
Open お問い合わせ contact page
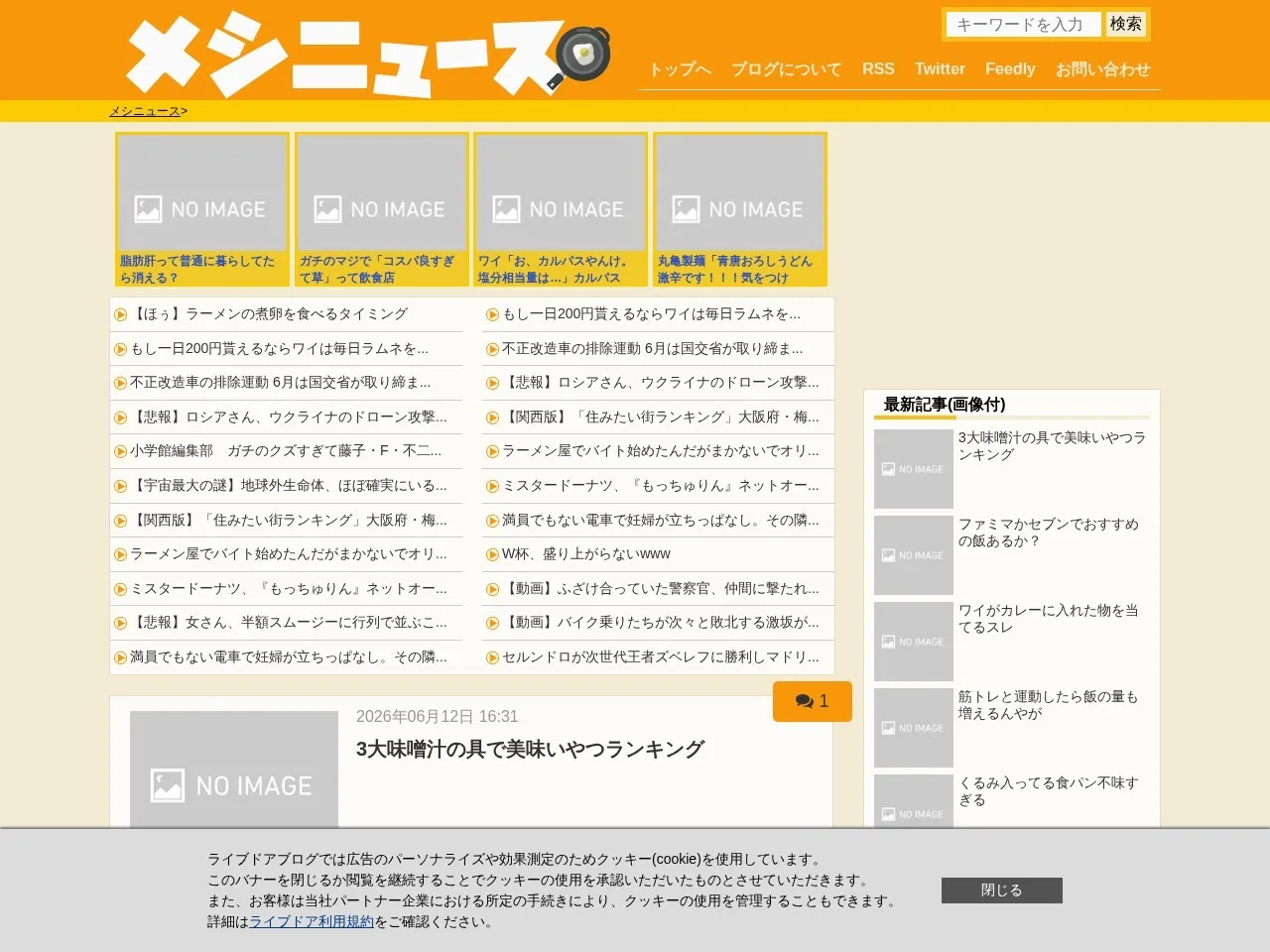(x=1102, y=69)
